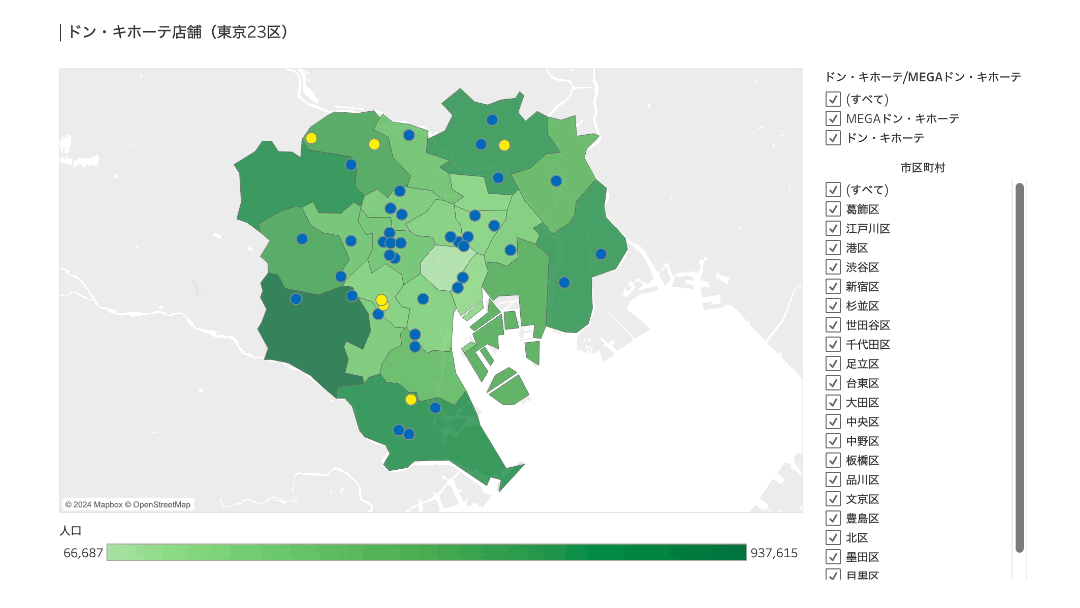Click the northwesternmost yellow store marker
Viewport: 1080px width, 608px height.
311,138
